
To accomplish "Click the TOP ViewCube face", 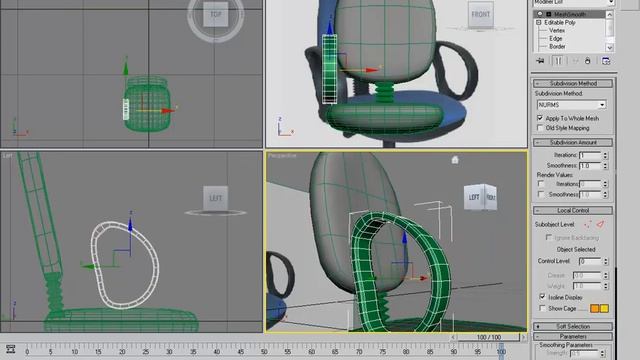I will [x=216, y=14].
